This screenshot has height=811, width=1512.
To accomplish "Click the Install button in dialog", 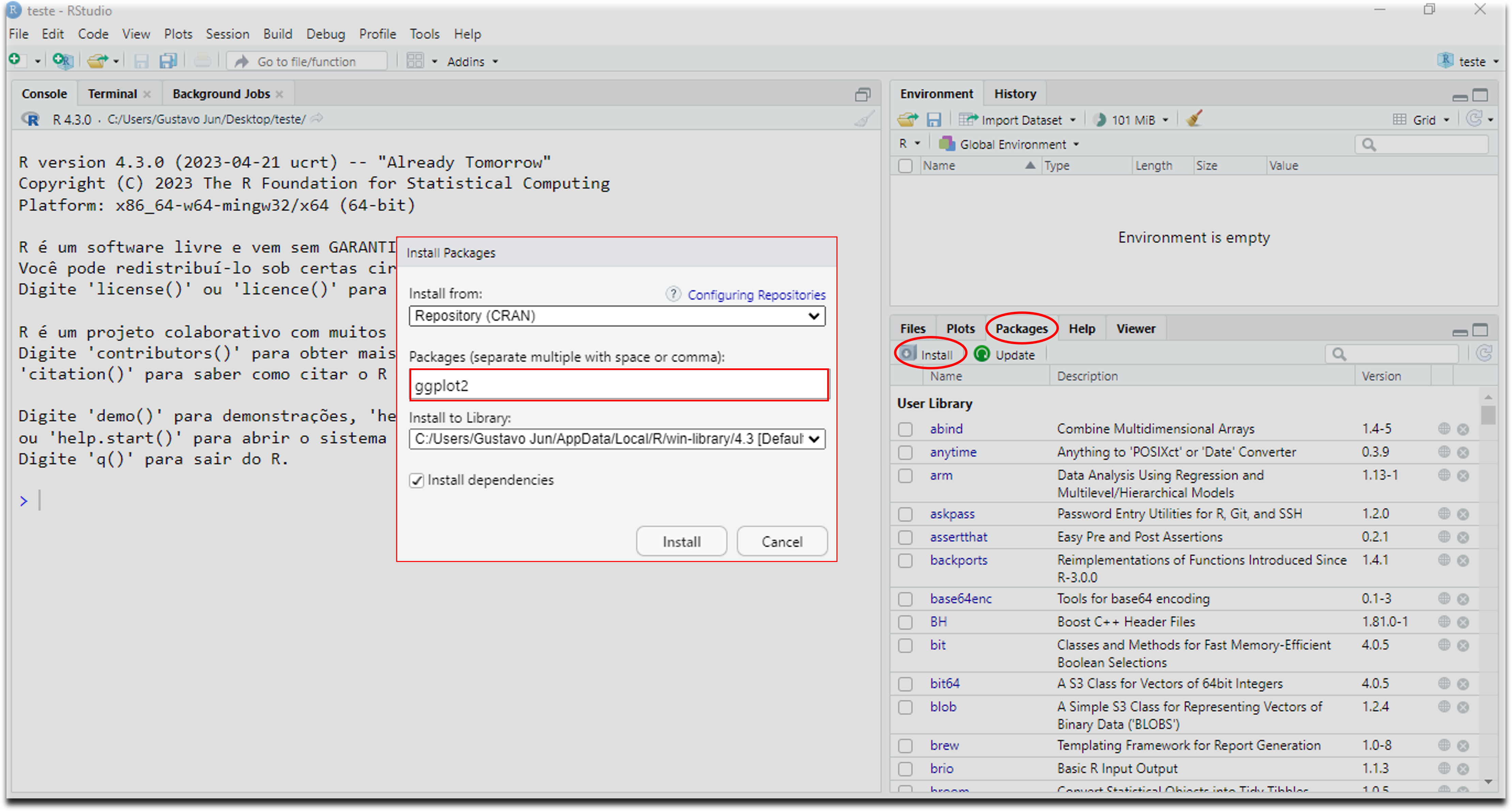I will coord(681,541).
